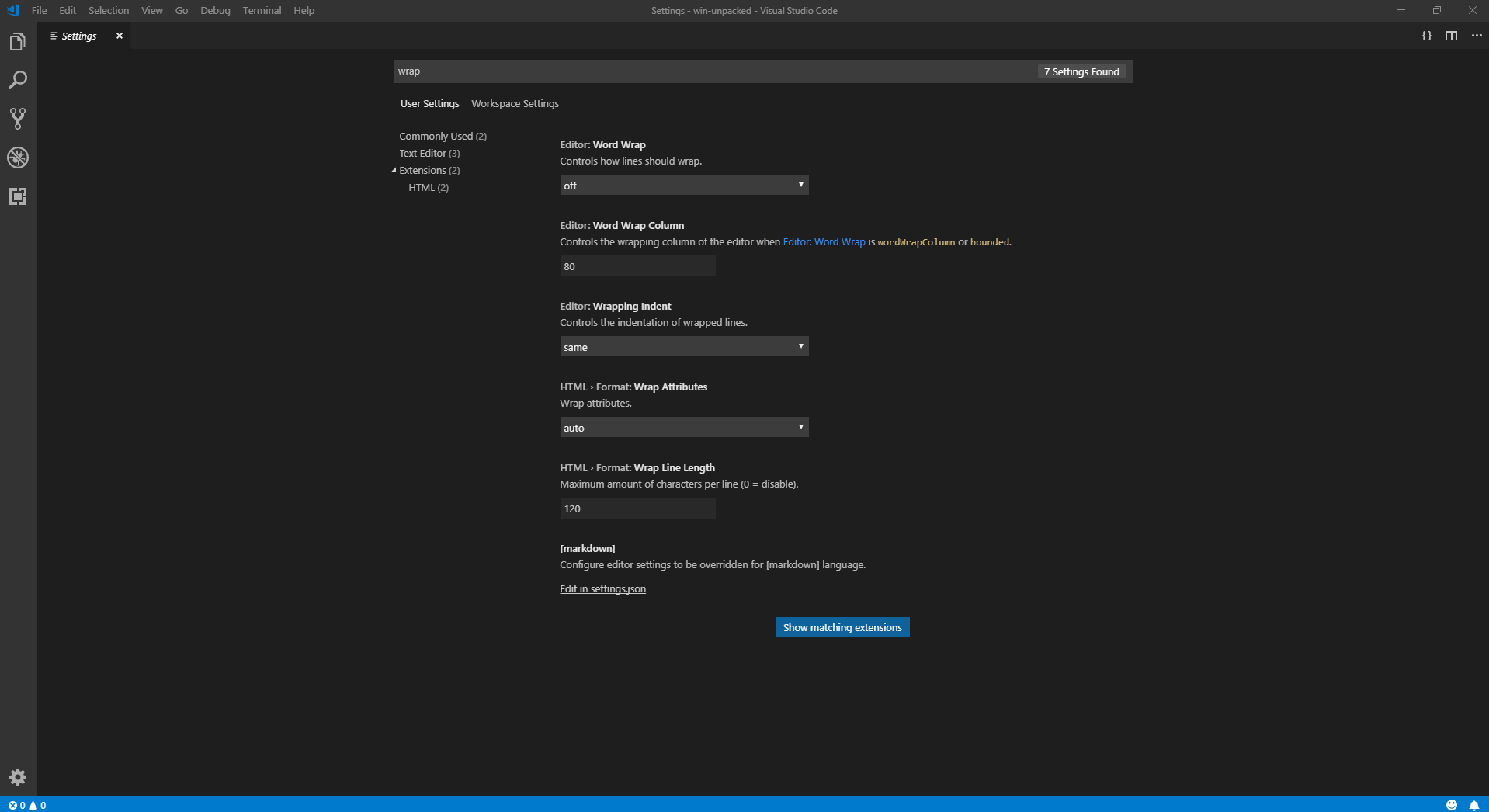Follow the Edit in settings.json link

[602, 588]
